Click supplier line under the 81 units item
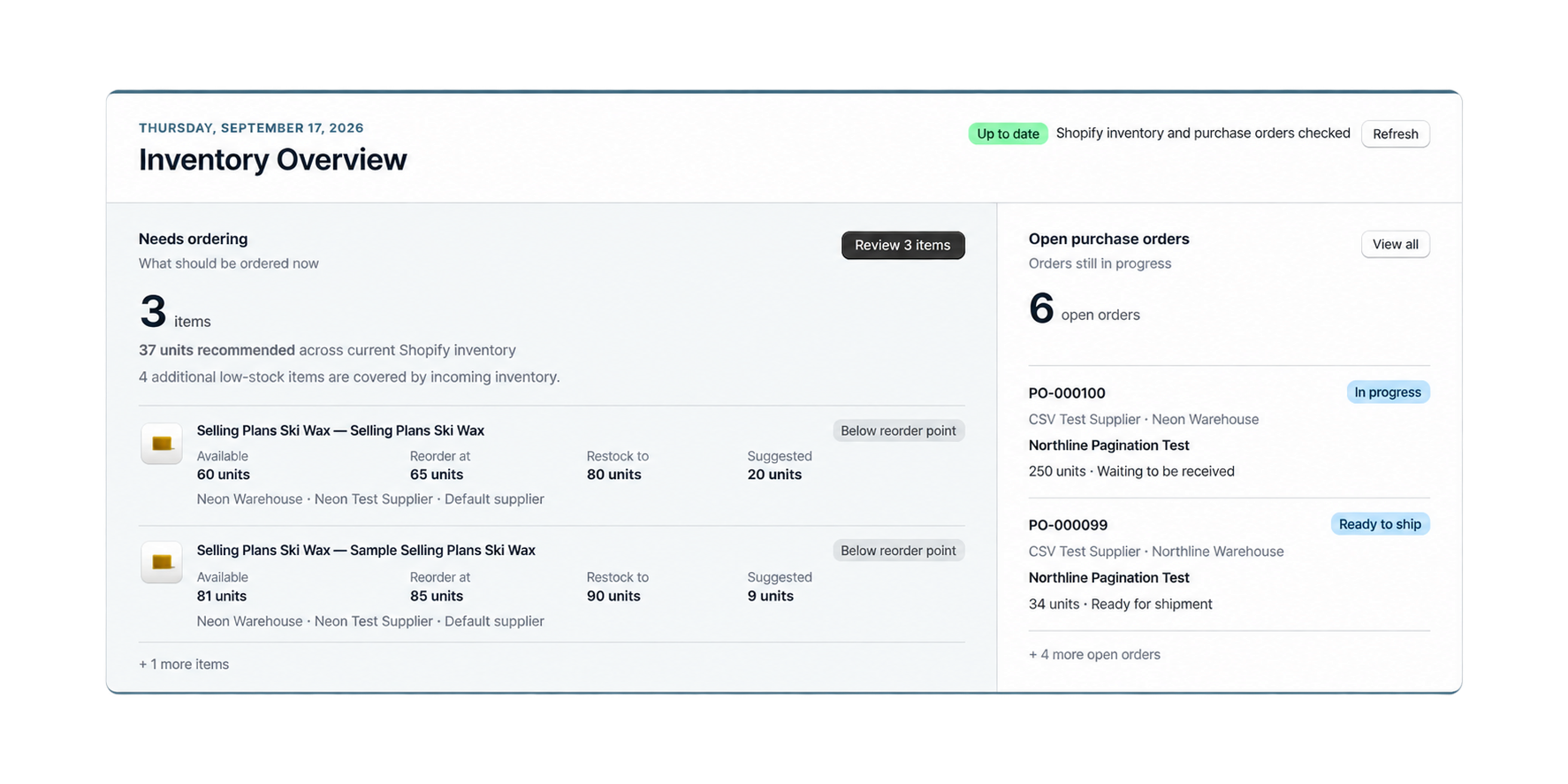The image size is (1568, 784). 370,621
